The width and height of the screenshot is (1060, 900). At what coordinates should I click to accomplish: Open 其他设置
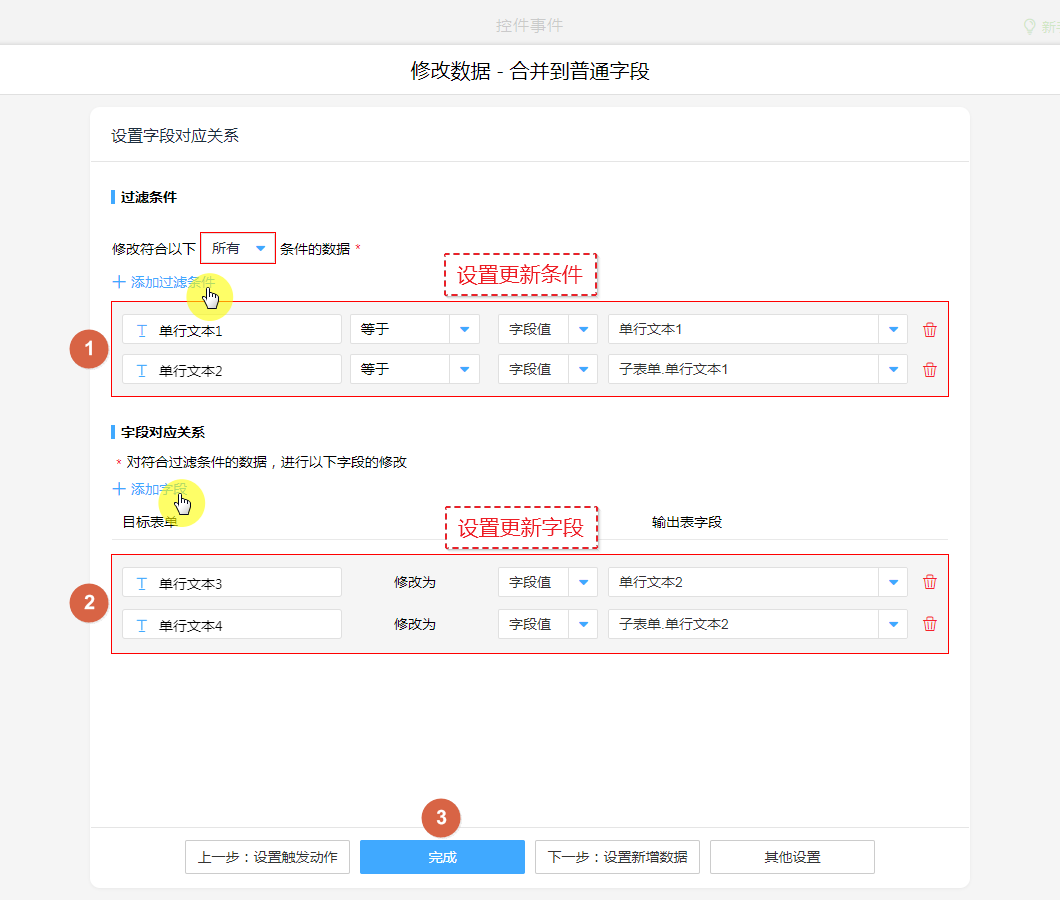792,857
